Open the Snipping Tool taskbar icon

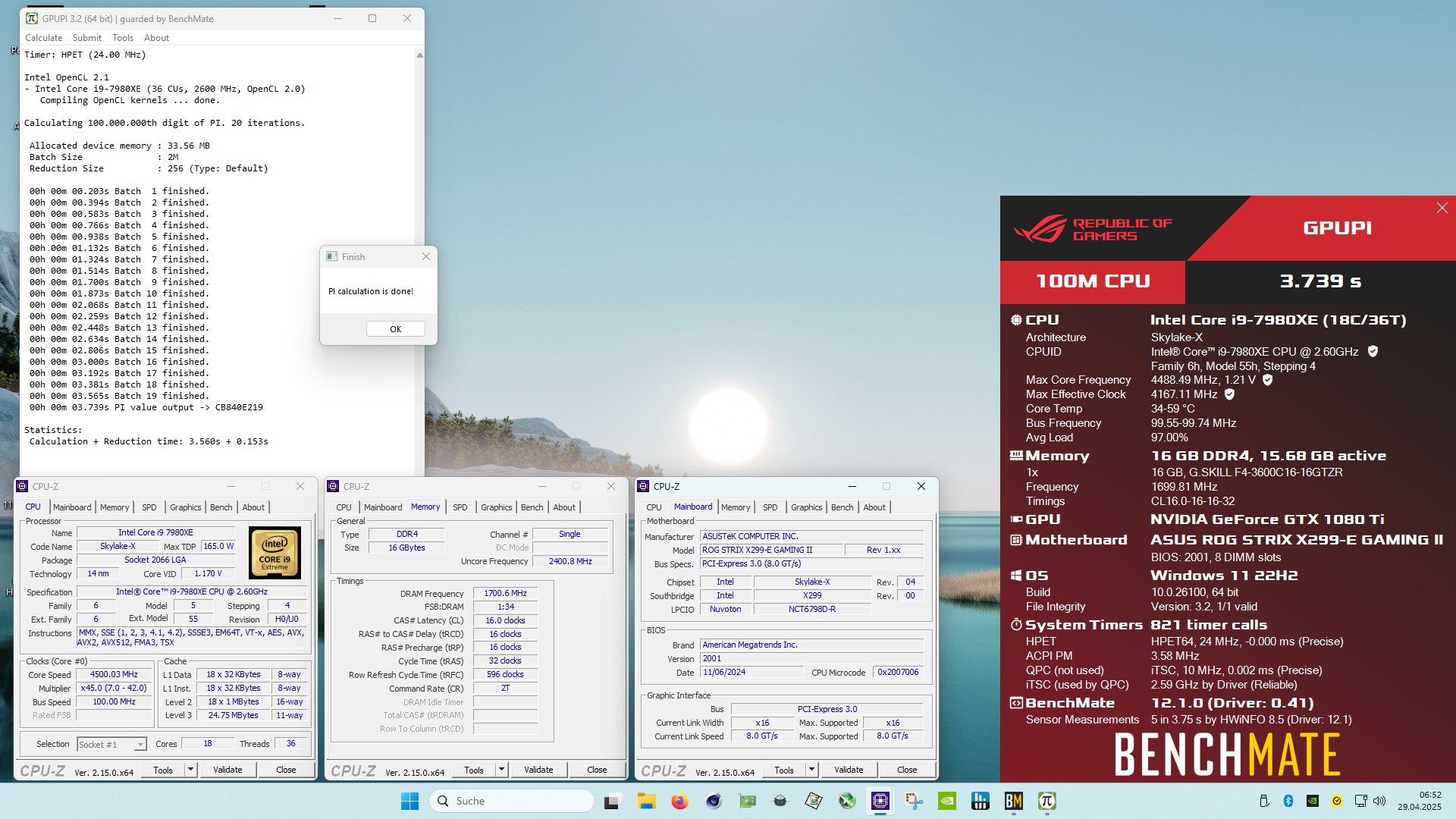tap(914, 801)
